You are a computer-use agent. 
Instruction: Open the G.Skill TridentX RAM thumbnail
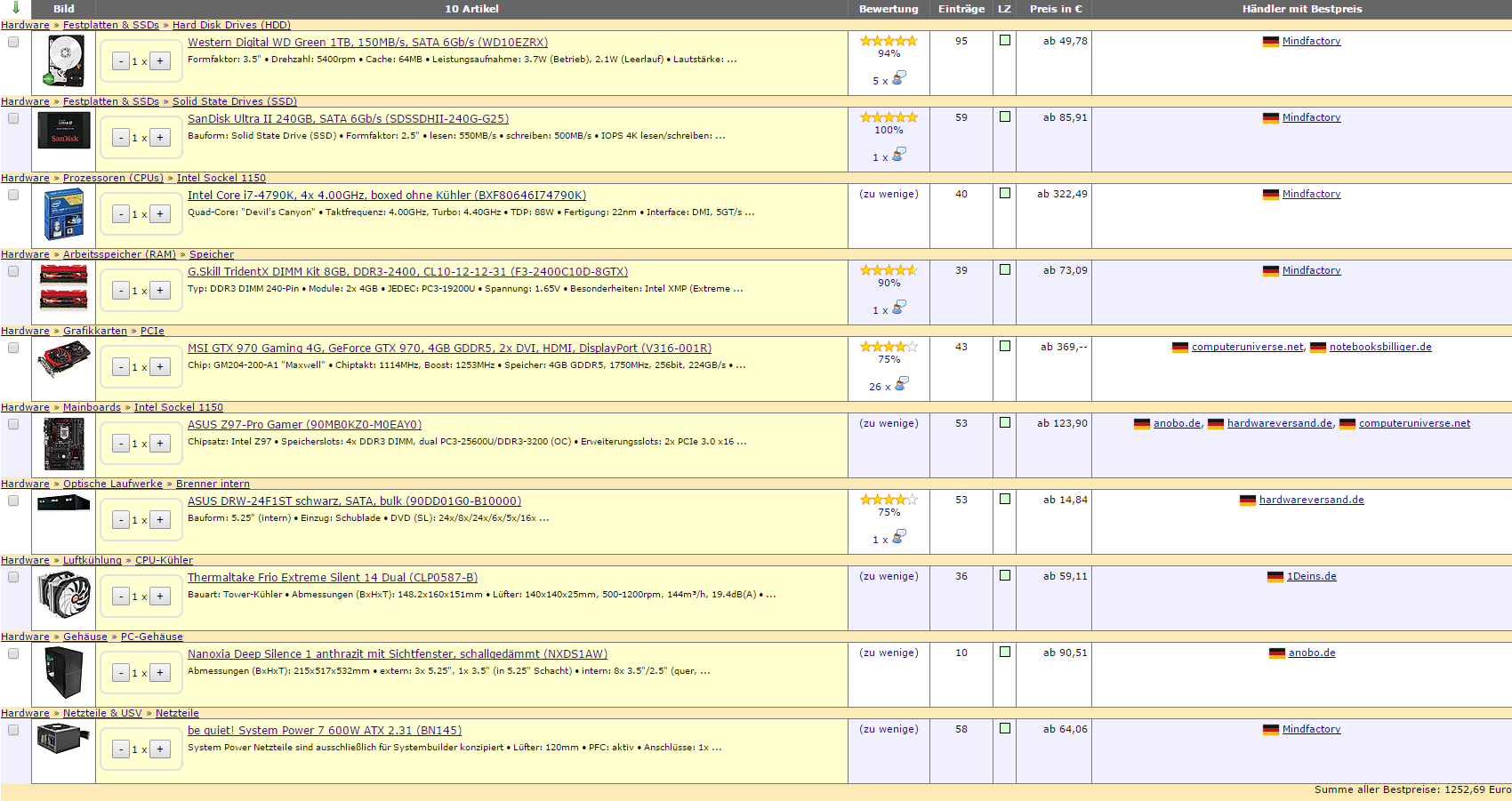pyautogui.click(x=64, y=288)
